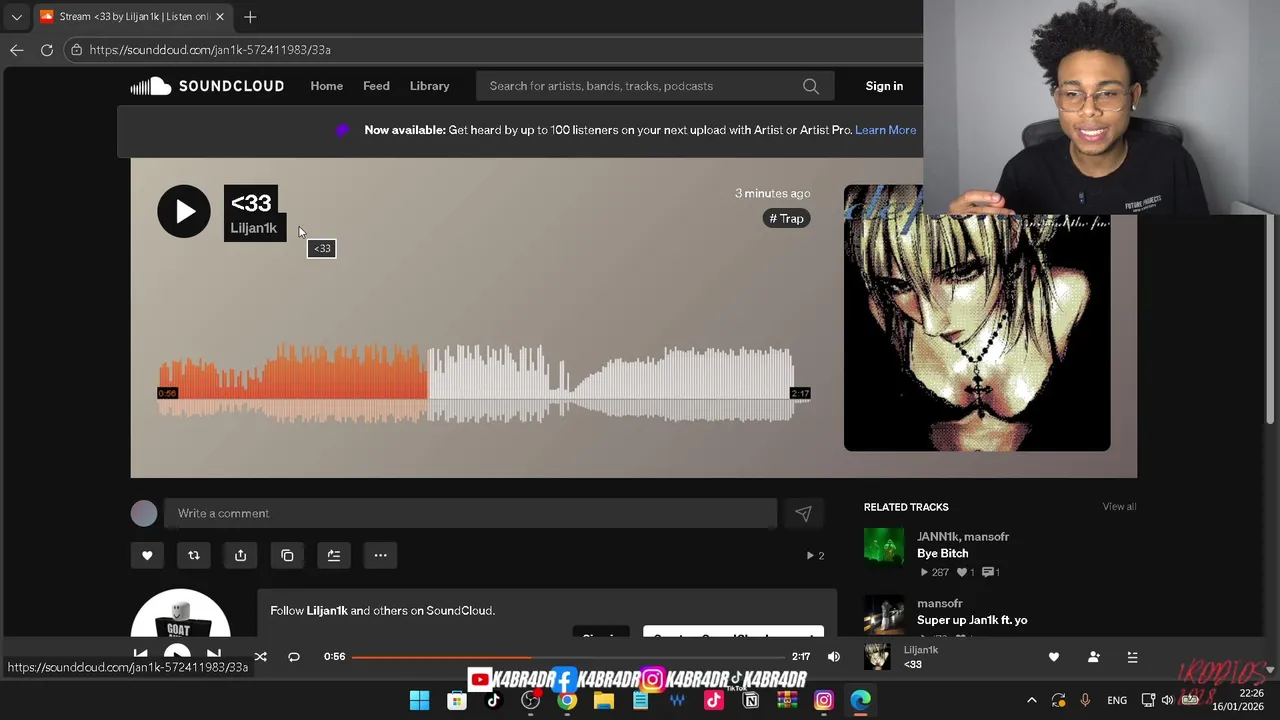Open the Bye Bitch track thumbnail
The height and width of the screenshot is (720, 1280).
tap(884, 548)
